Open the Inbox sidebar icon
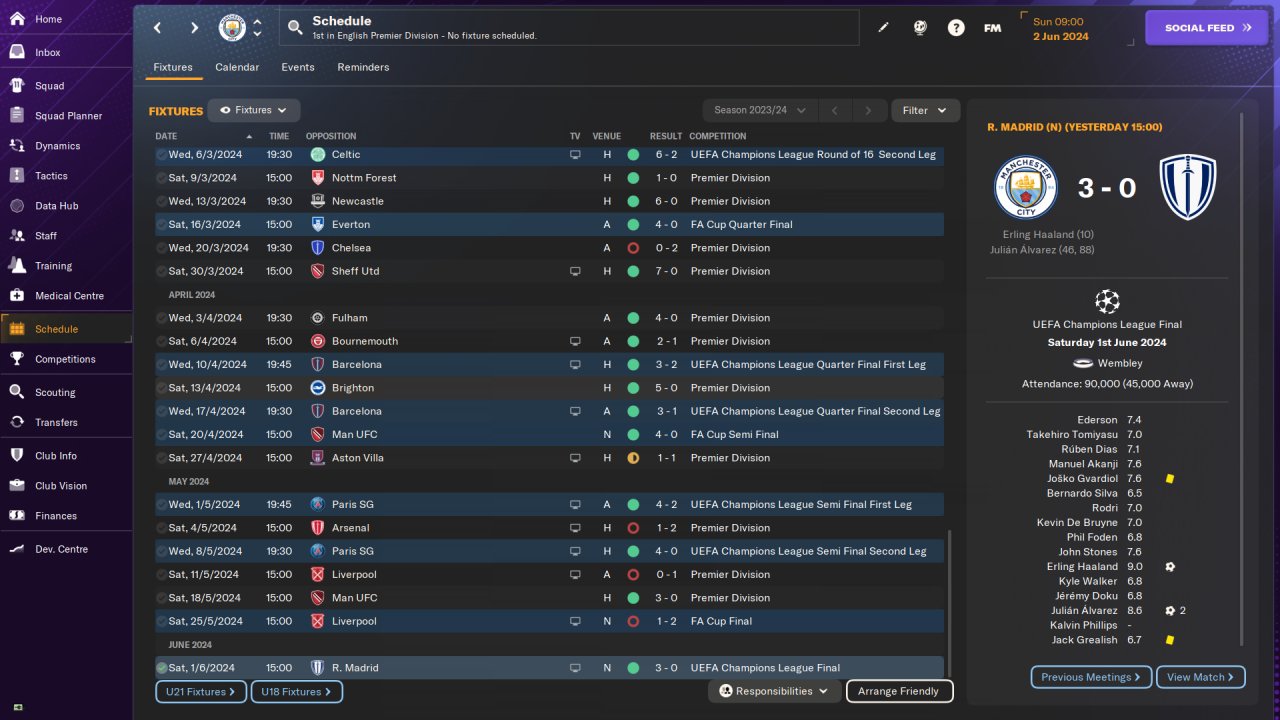This screenshot has width=1280, height=720. (x=17, y=52)
